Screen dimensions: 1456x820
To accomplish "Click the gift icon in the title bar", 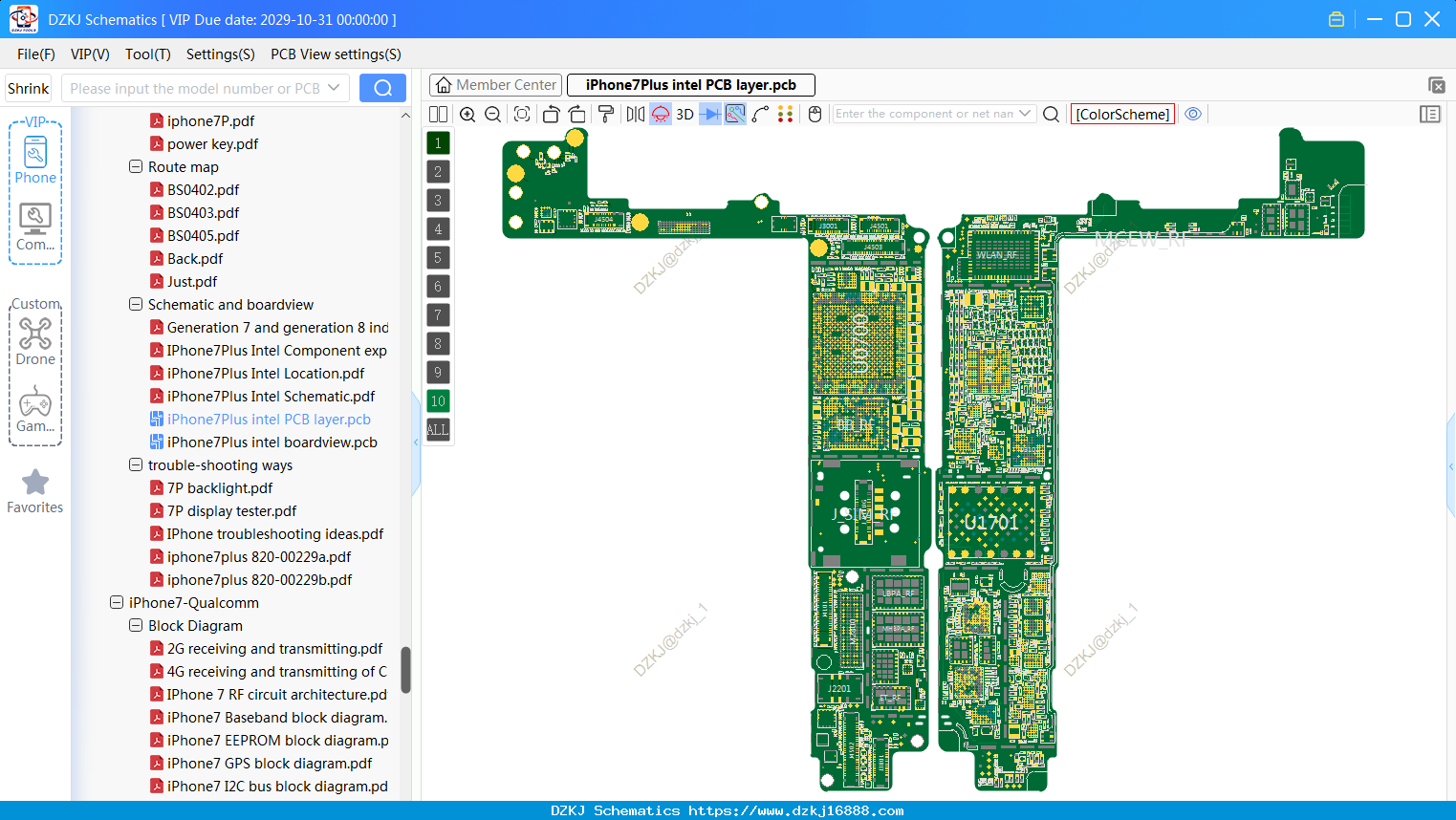I will point(1336,19).
